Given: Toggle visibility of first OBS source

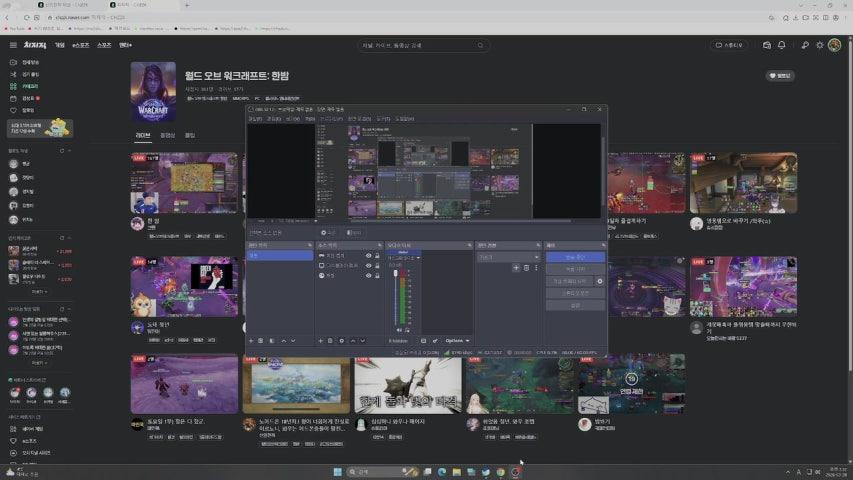Looking at the screenshot, I should click(x=368, y=256).
